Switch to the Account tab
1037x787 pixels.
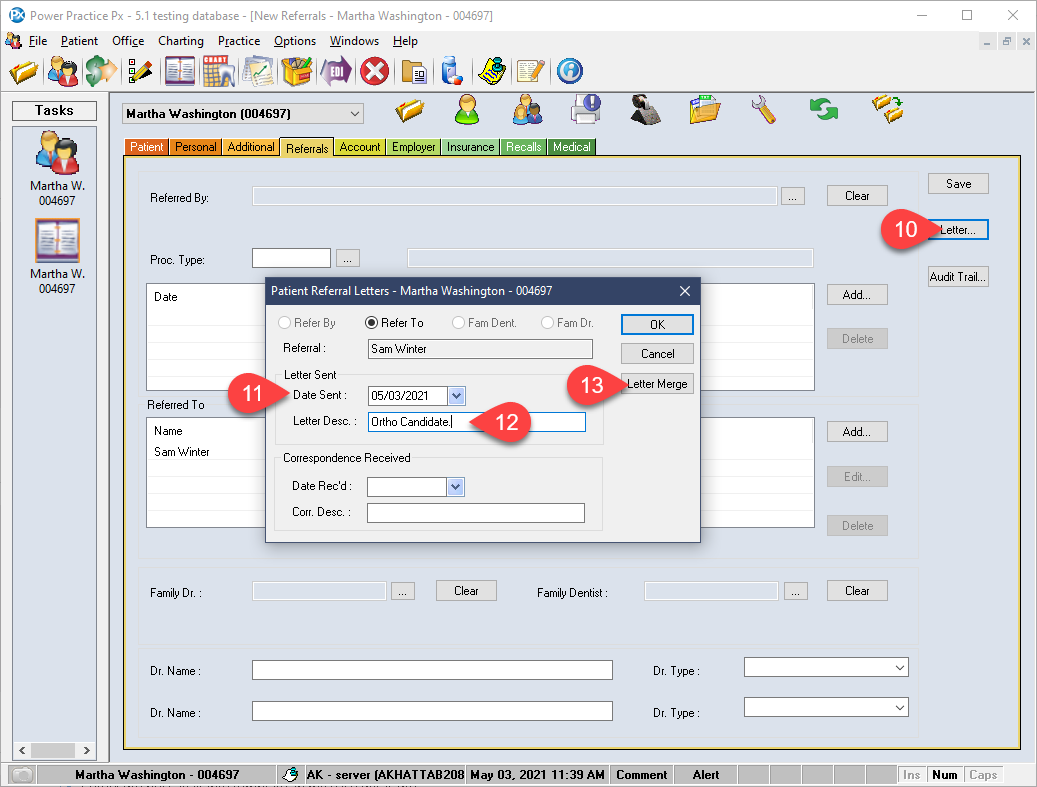point(360,147)
